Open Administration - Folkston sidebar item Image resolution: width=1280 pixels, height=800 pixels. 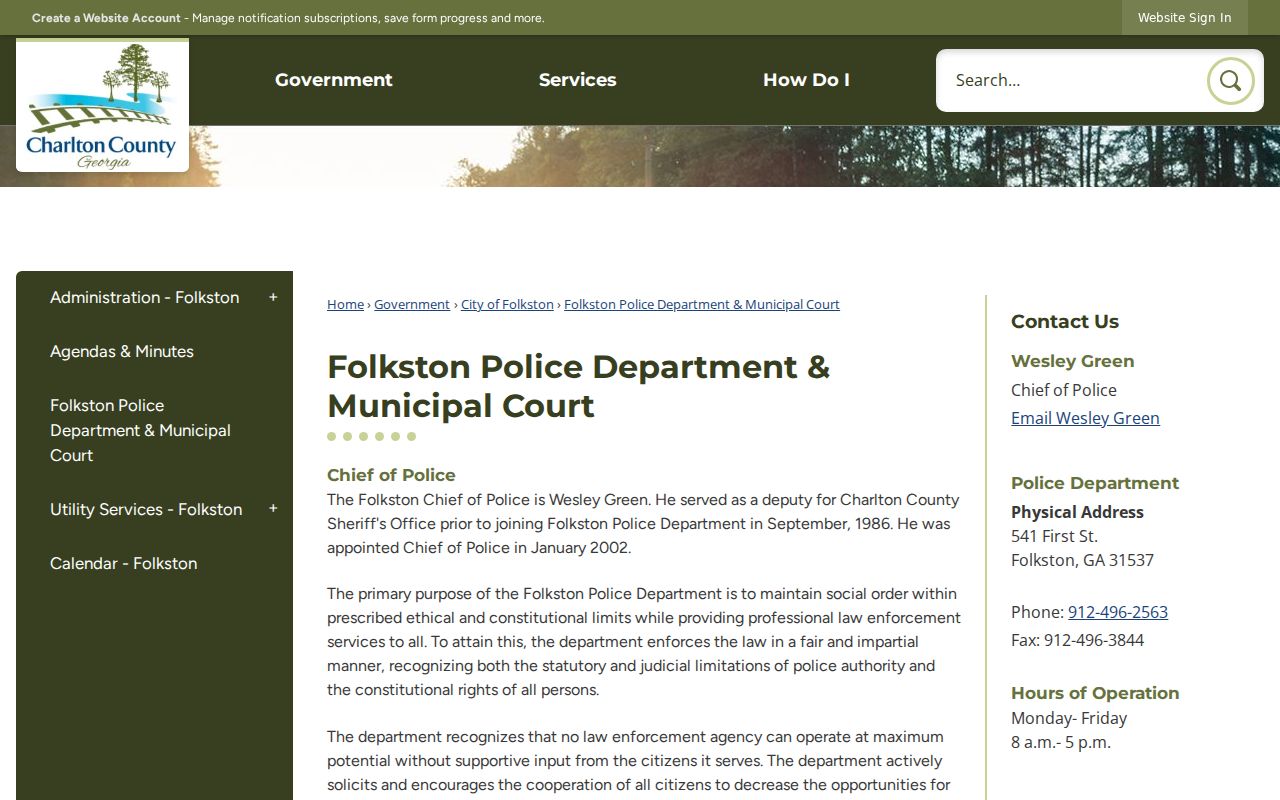145,297
